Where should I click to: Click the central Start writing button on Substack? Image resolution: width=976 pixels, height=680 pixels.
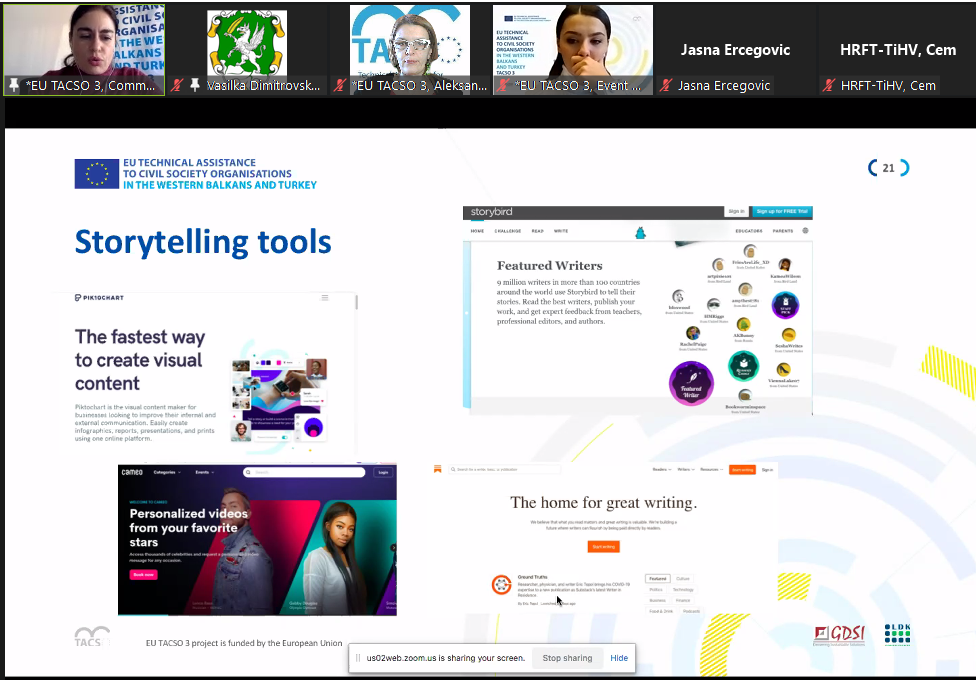[x=603, y=547]
